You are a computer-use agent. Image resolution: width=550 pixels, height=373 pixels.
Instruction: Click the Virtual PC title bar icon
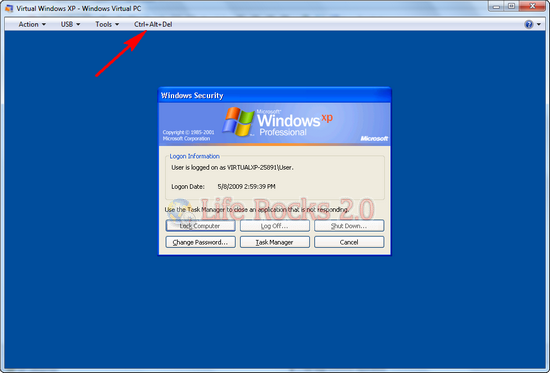[x=9, y=8]
